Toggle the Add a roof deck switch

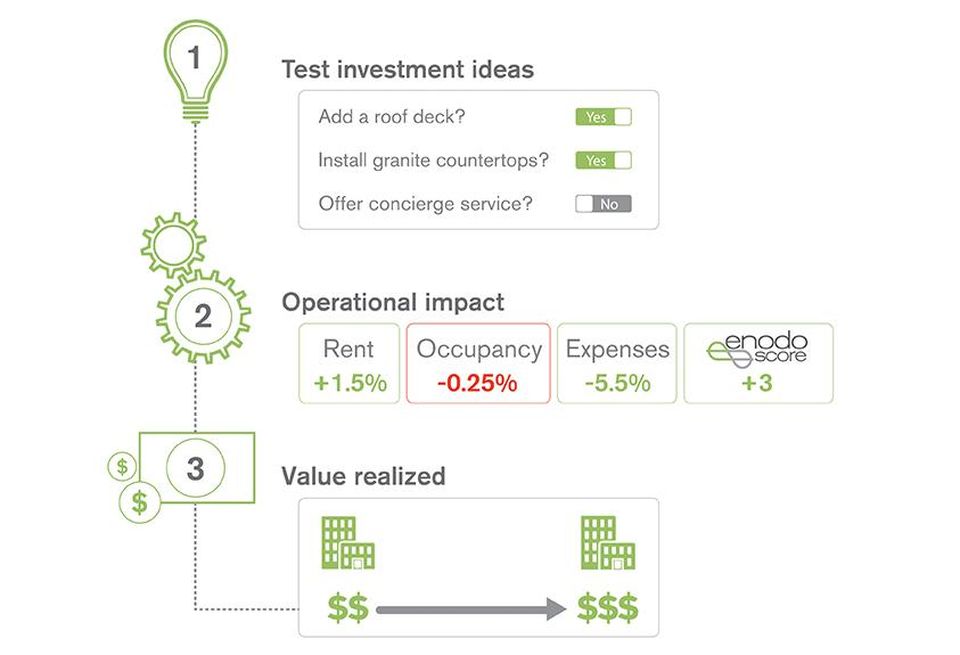point(603,117)
